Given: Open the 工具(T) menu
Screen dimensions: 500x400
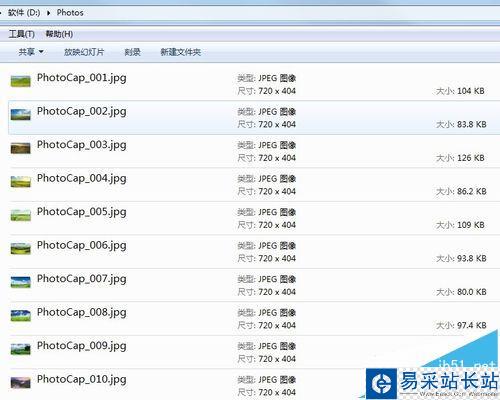Looking at the screenshot, I should click(x=22, y=34).
